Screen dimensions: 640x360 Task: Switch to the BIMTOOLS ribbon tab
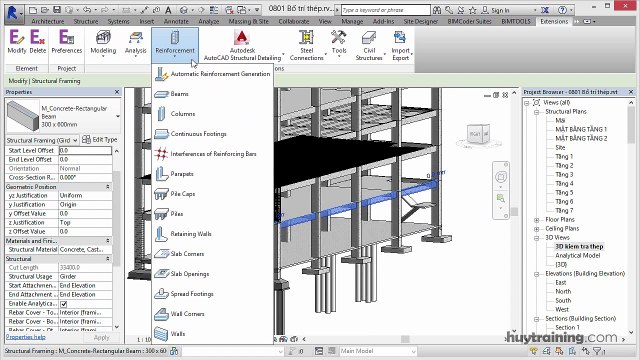(516, 21)
